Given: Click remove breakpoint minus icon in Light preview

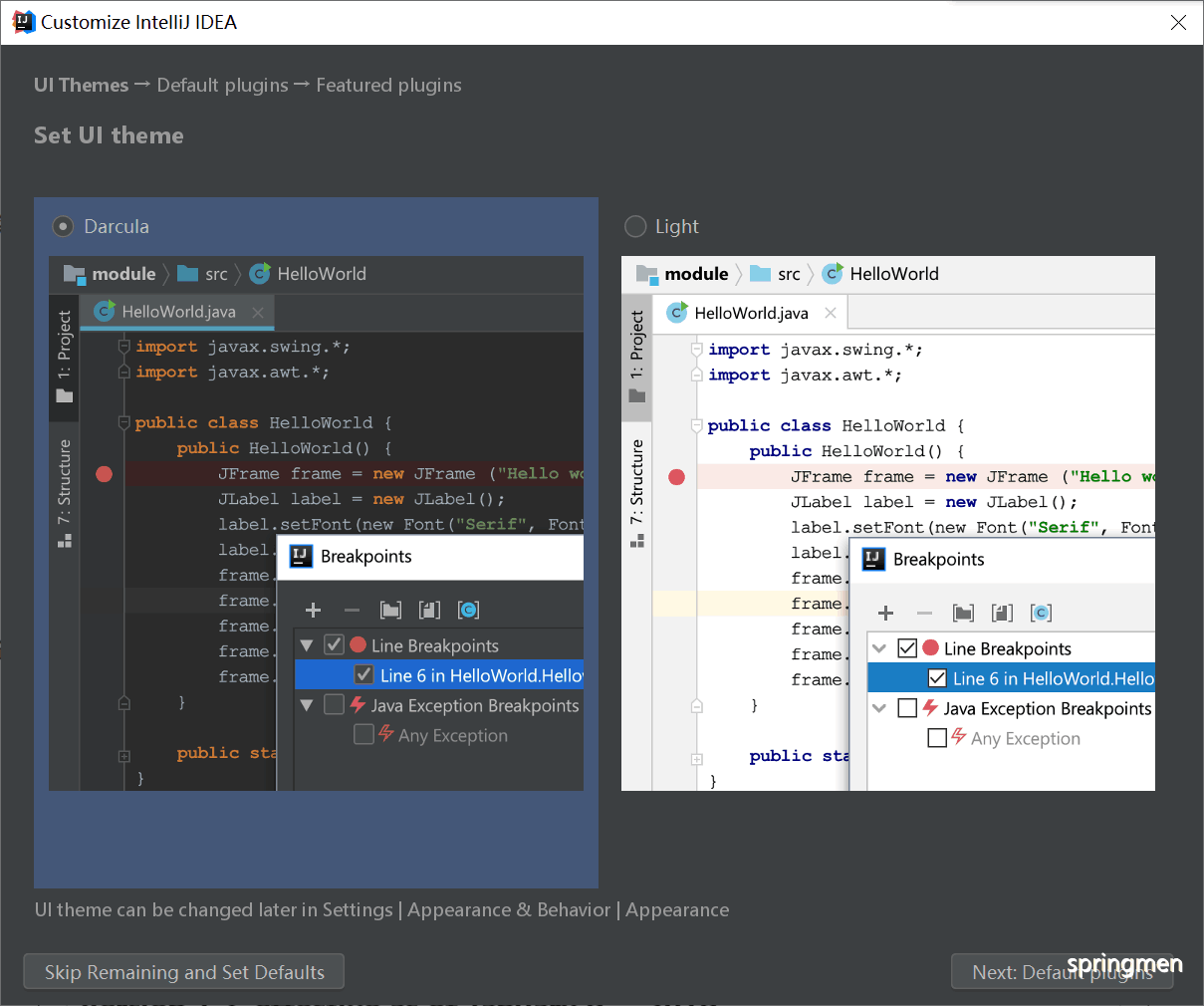Looking at the screenshot, I should tap(924, 613).
